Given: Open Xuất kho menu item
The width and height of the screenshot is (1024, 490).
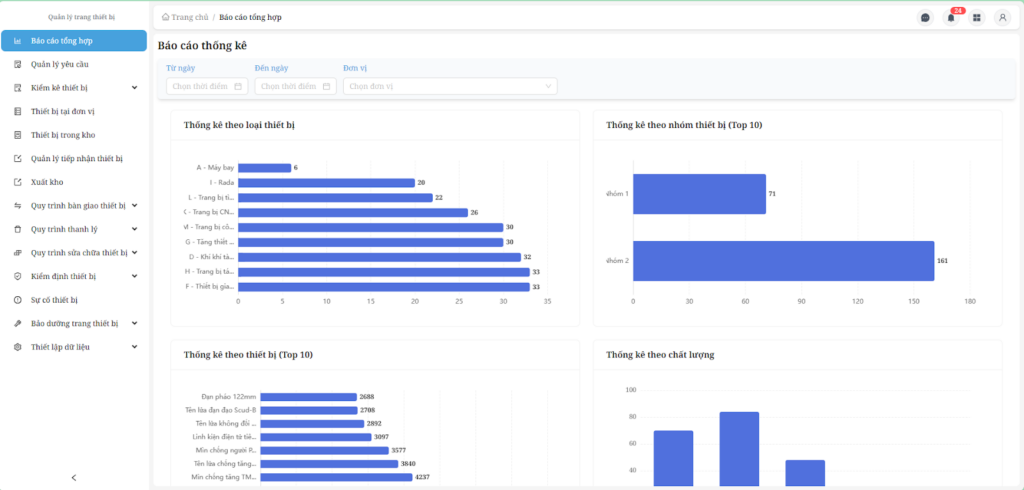Looking at the screenshot, I should tap(48, 182).
